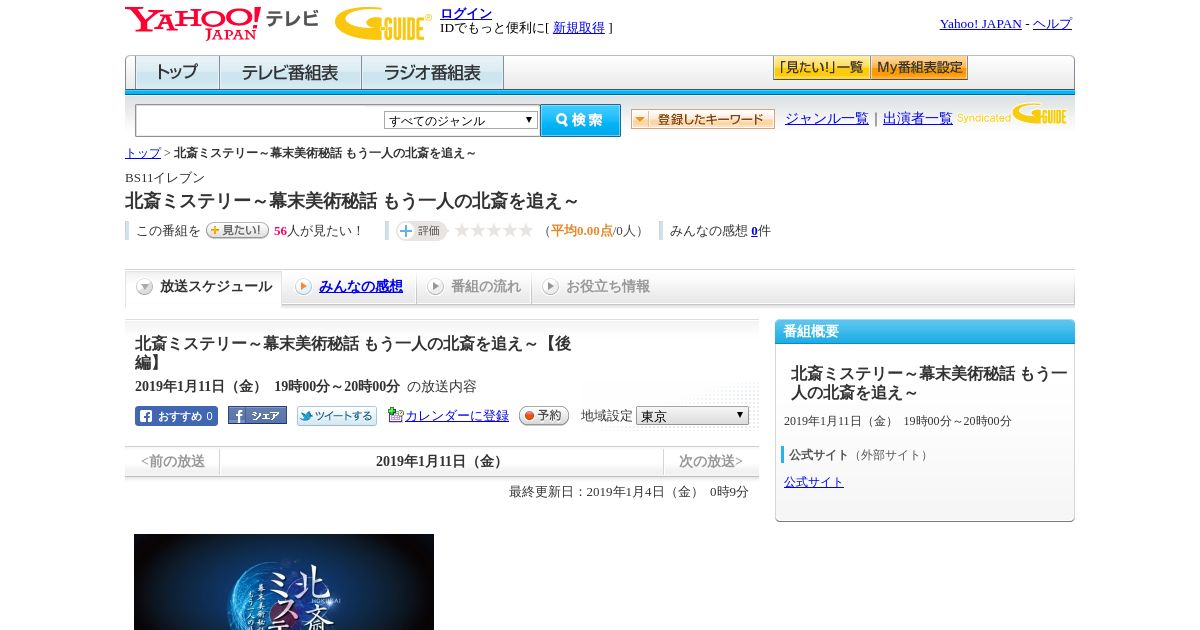This screenshot has height=630, width=1200.
Task: Select the お役立ち情報 tab
Action: [596, 287]
